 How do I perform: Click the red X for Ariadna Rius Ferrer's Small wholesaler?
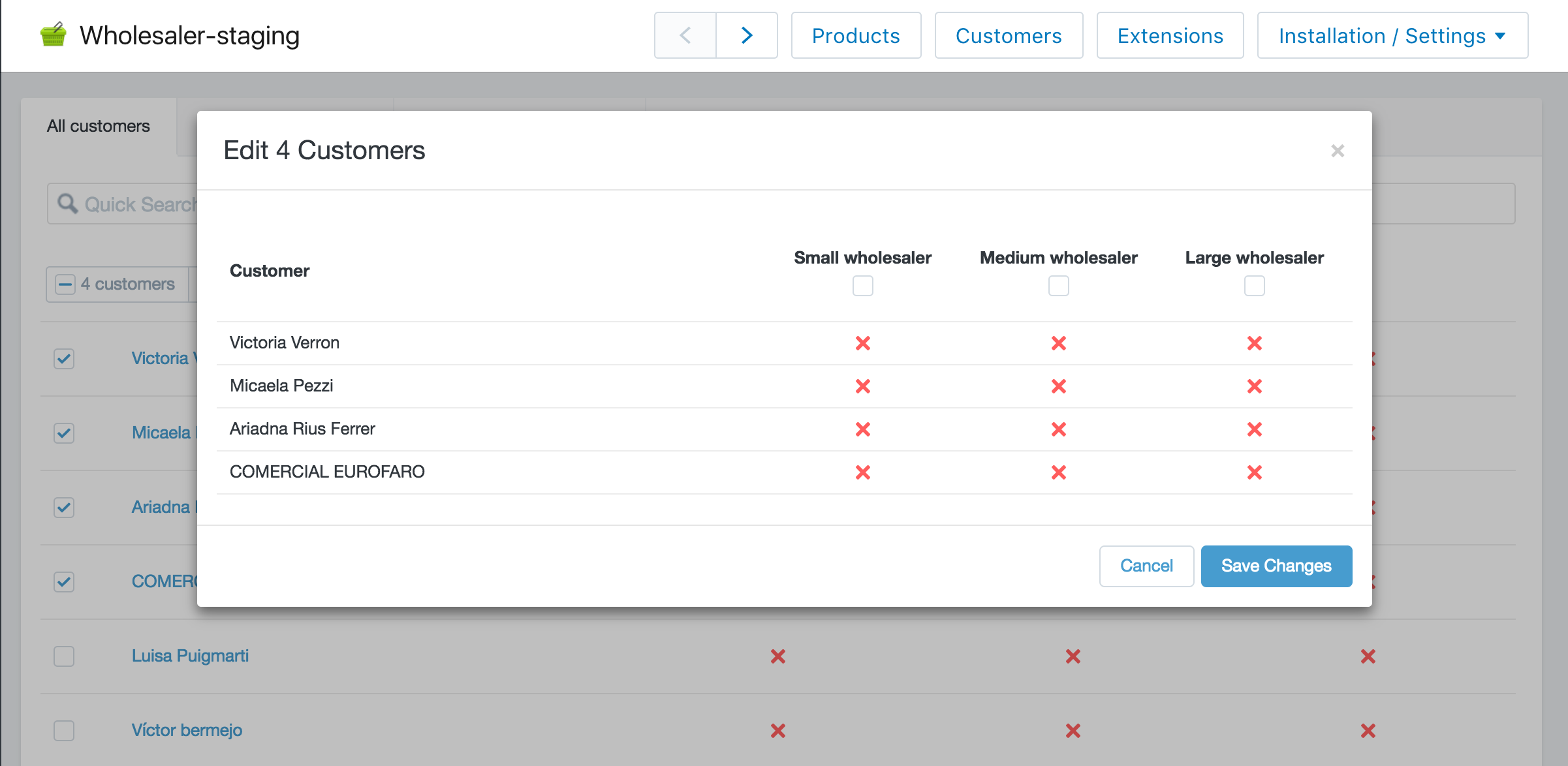coord(863,429)
